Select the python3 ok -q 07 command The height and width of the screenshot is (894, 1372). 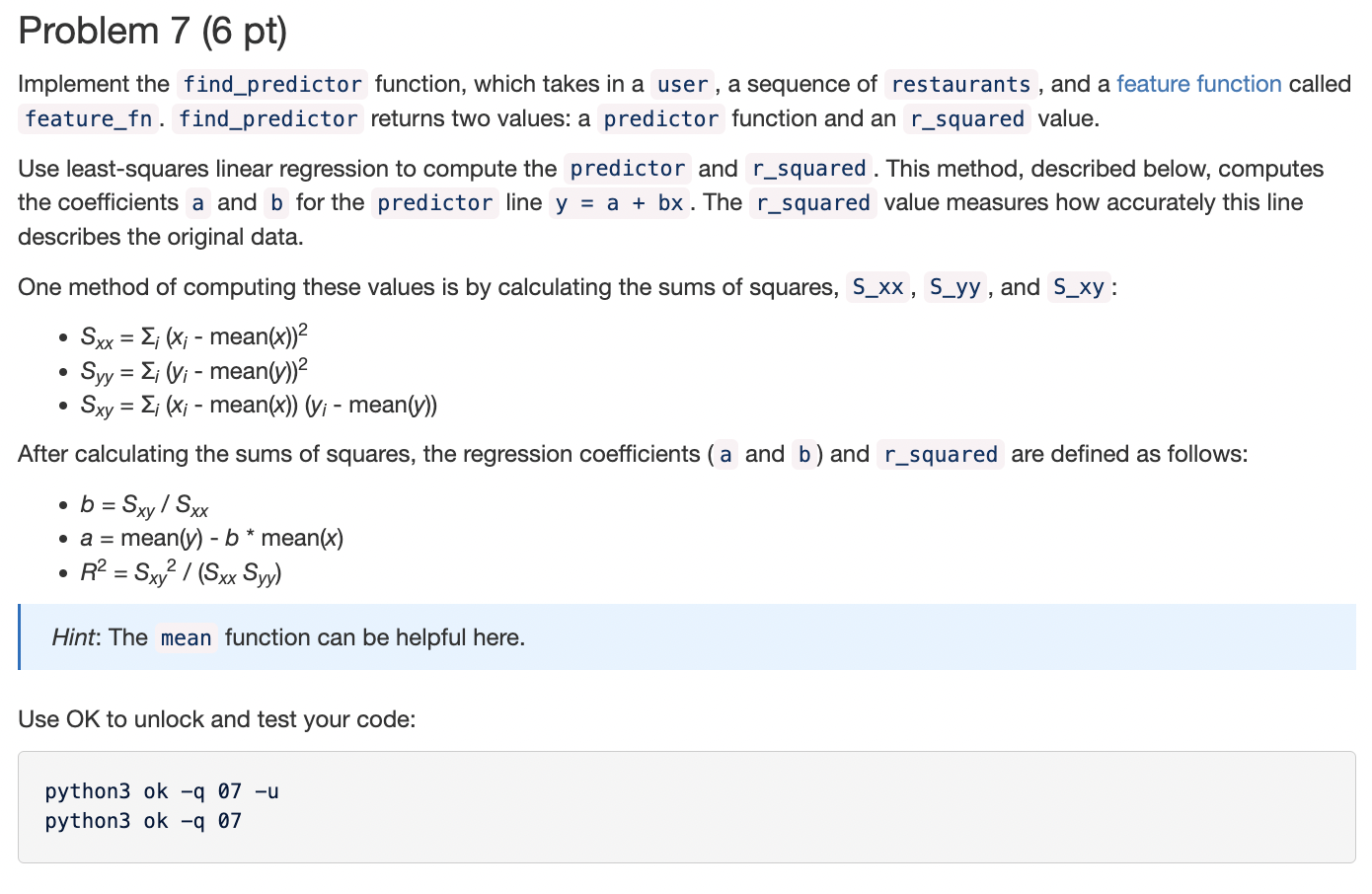(142, 820)
